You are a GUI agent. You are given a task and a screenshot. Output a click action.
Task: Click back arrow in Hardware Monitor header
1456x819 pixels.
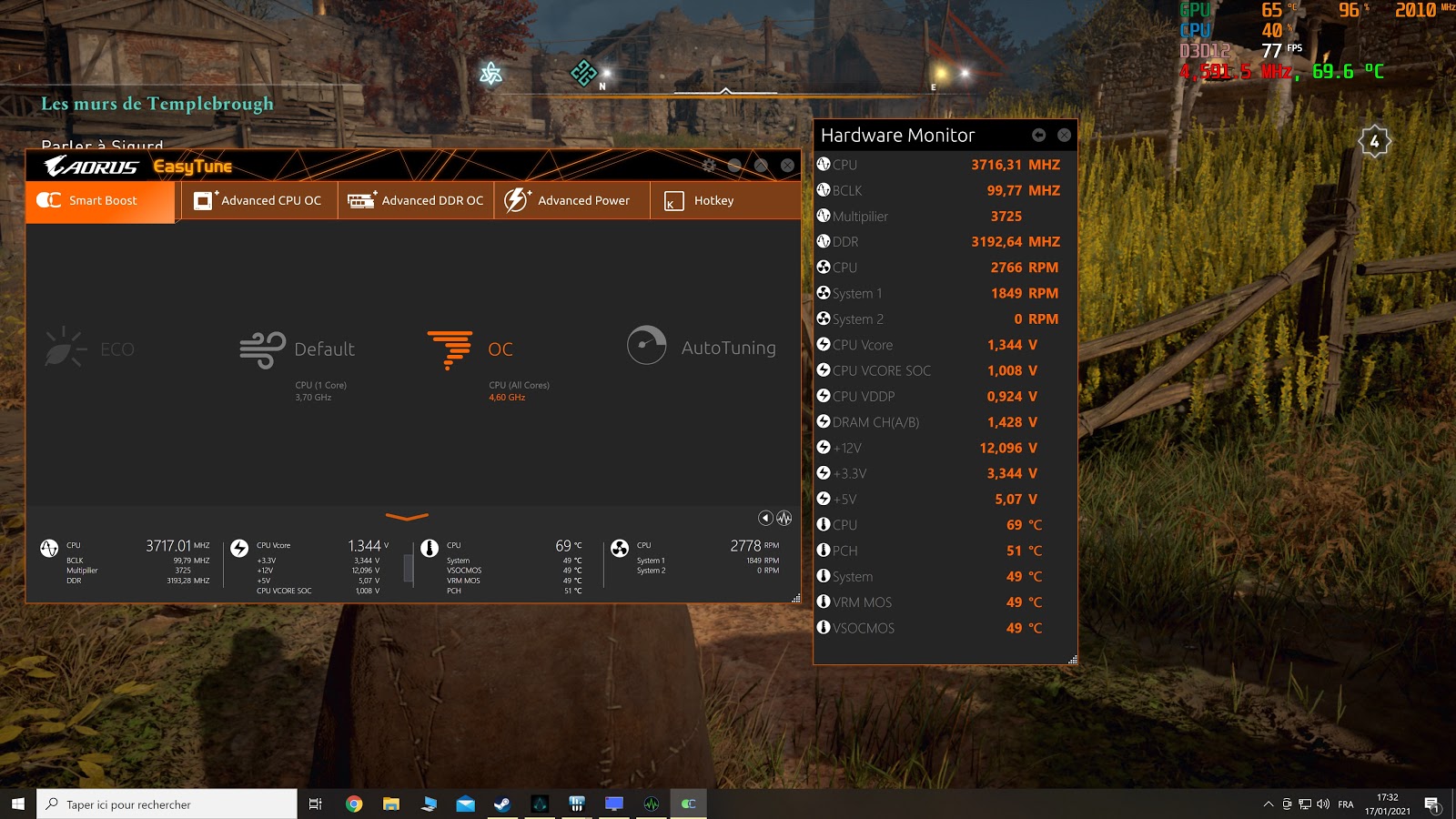click(x=1038, y=135)
